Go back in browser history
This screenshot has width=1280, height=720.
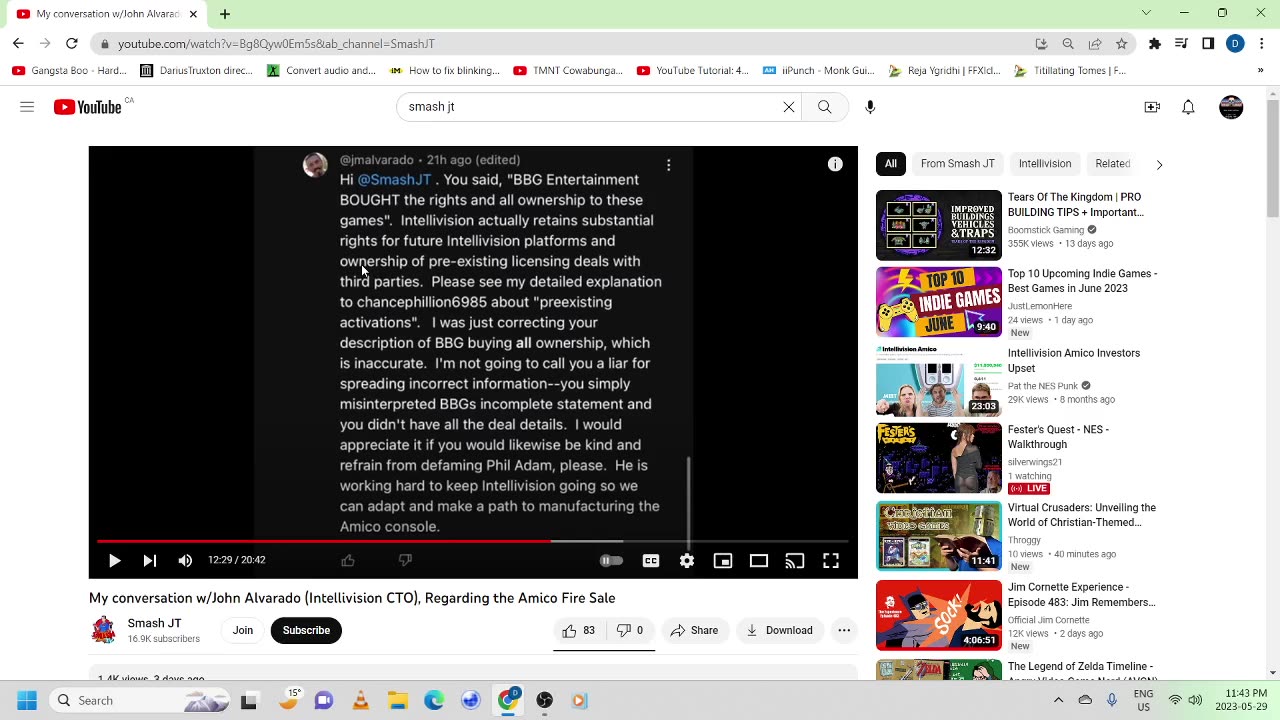(x=18, y=44)
